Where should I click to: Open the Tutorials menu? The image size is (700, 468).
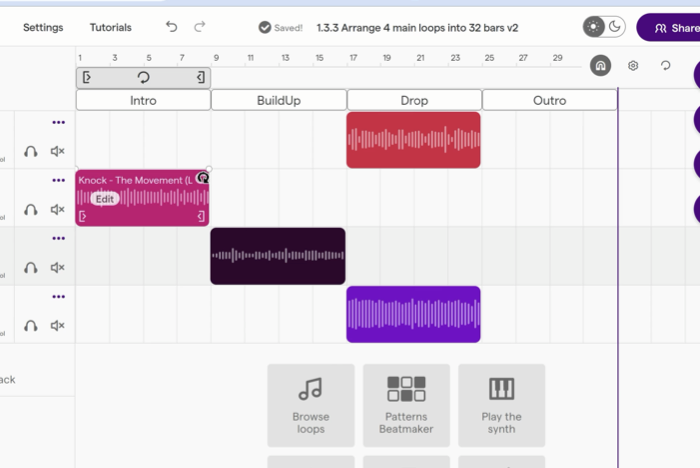111,28
